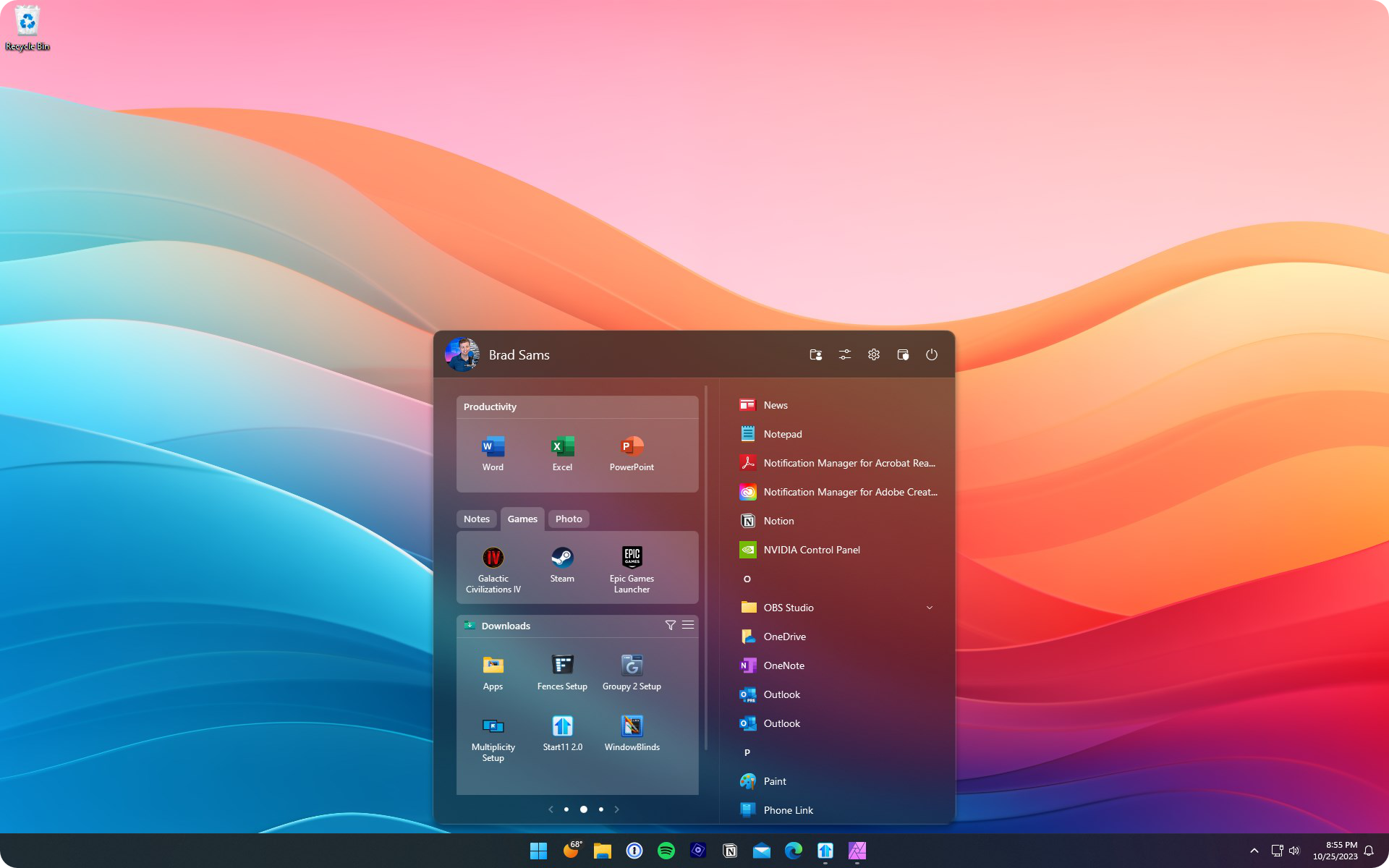This screenshot has height=868, width=1389.
Task: Click the Brad Sams user avatar
Action: pos(462,354)
